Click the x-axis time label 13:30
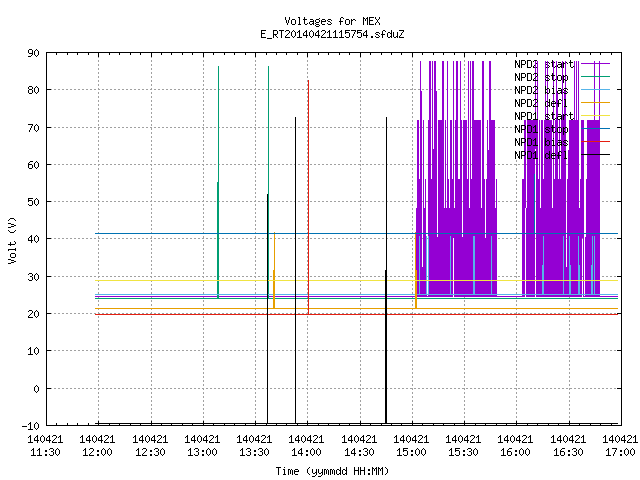This screenshot has width=640, height=480. tap(254, 453)
